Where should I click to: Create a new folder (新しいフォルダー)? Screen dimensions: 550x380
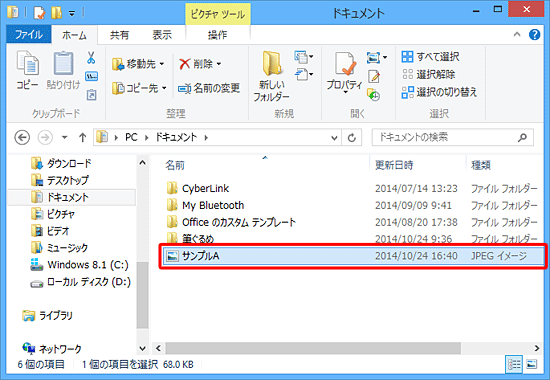coord(271,76)
